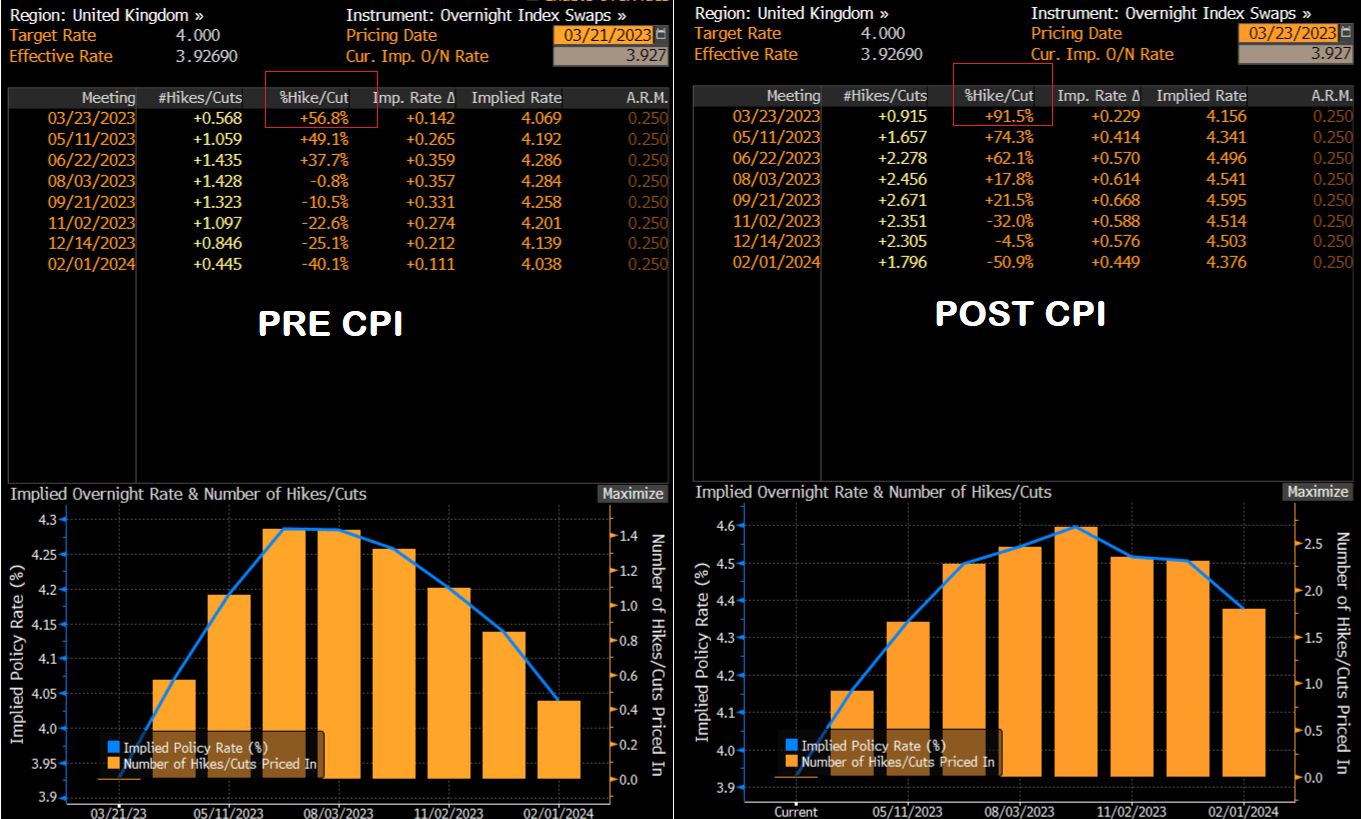Maximize the PRE CPI implied rate chart
Image resolution: width=1361 pixels, height=819 pixels.
632,493
